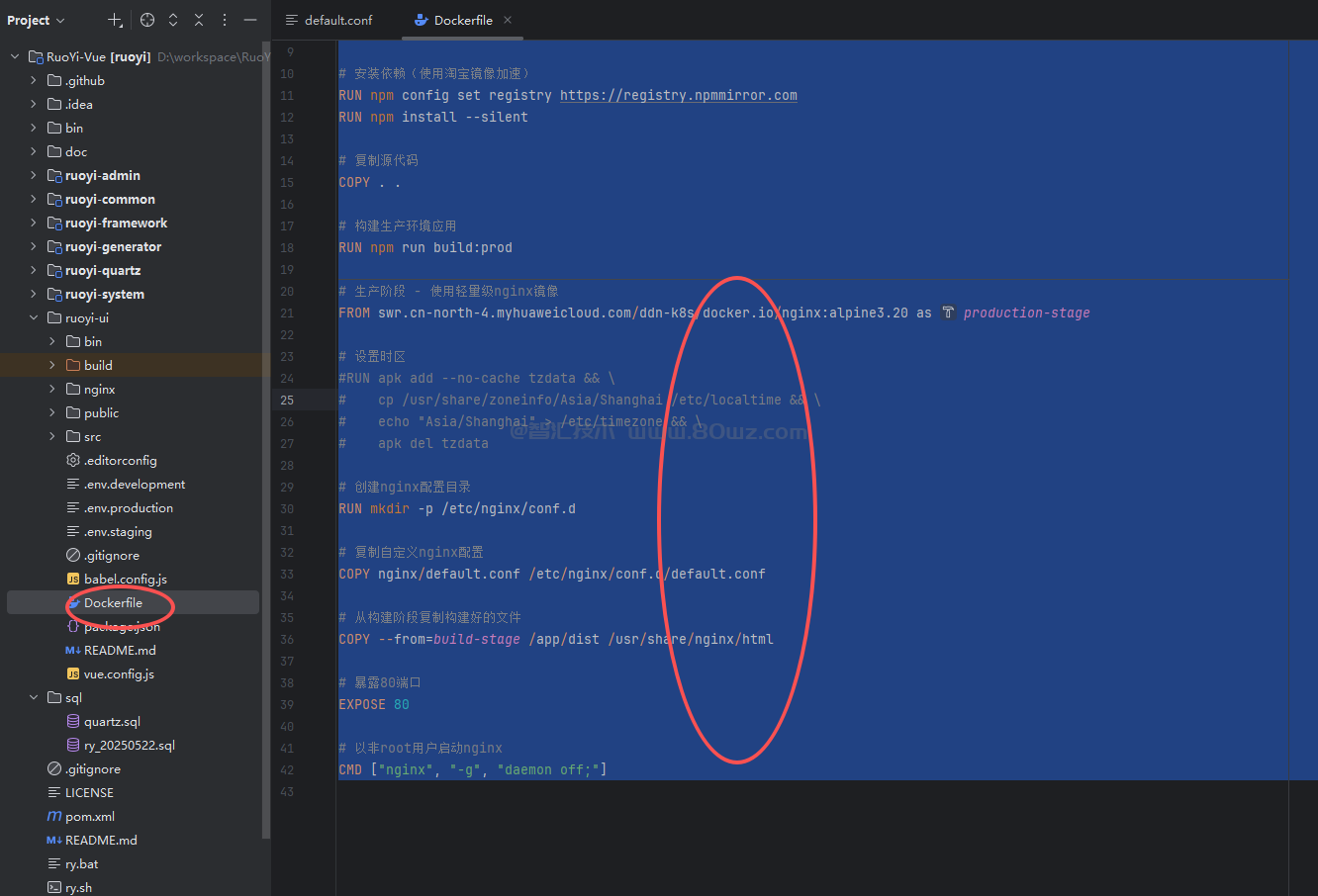Open the Project view dropdown
Screen dimensions: 1318x896
[x=36, y=20]
